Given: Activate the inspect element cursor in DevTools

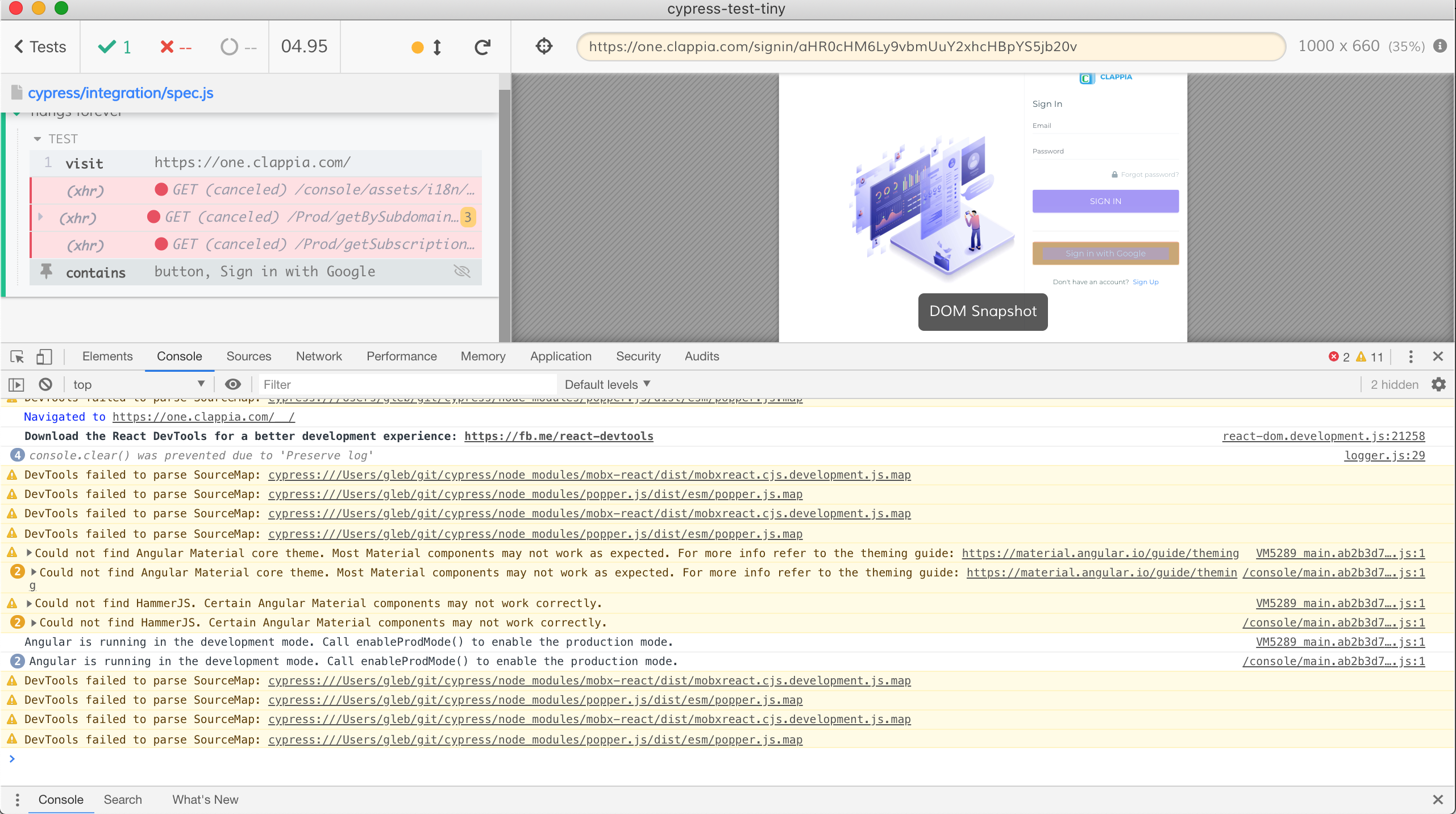Looking at the screenshot, I should (16, 357).
